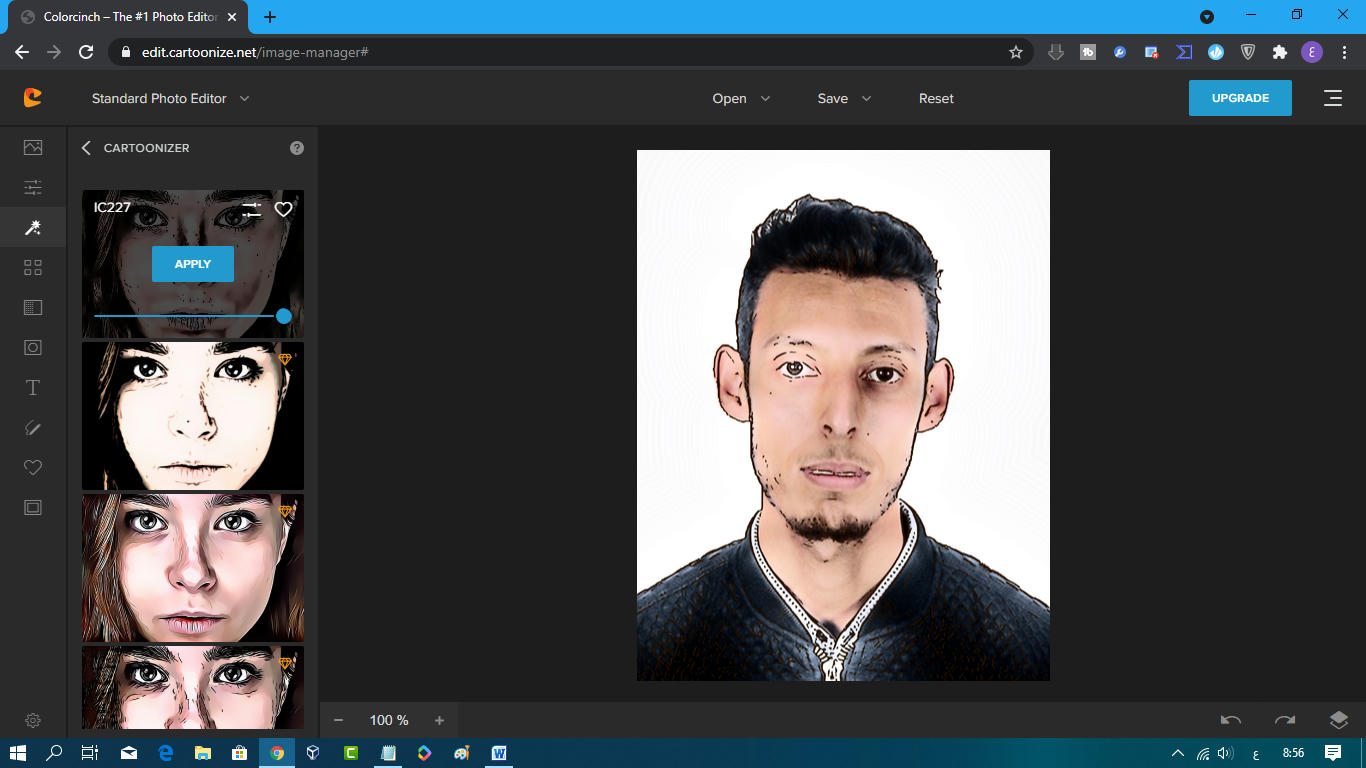Open the Overlays texture icon in sidebar
This screenshot has height=768, width=1366.
tap(33, 307)
